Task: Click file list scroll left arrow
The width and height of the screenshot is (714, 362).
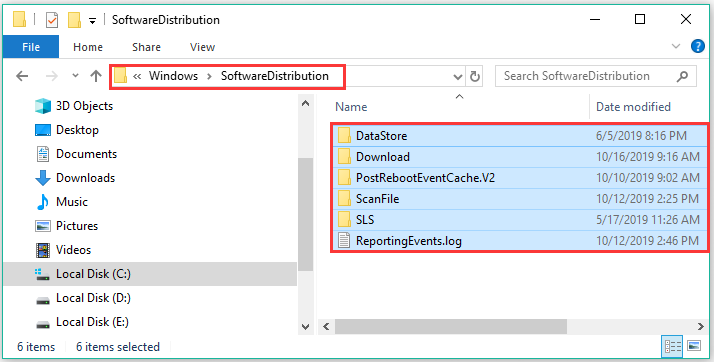Action: [326, 326]
